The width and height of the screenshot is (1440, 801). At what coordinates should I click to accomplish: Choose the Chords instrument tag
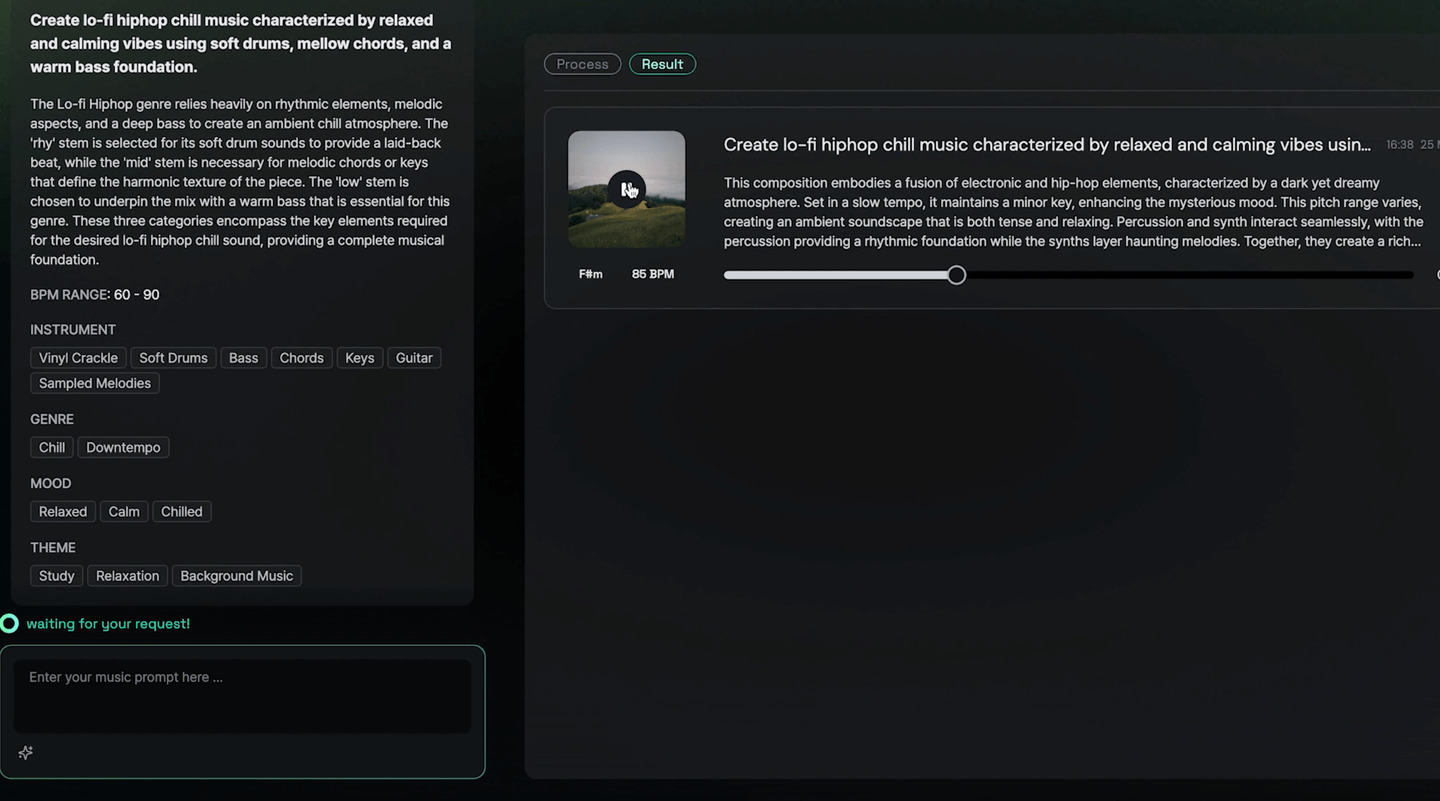301,358
